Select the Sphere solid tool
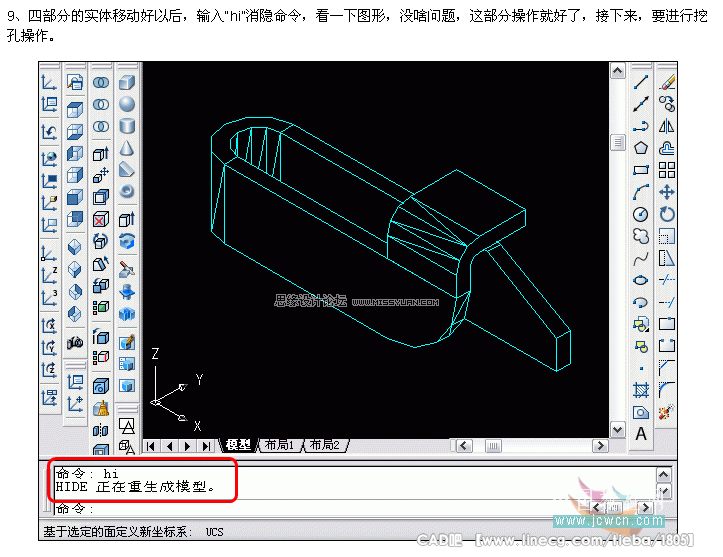723x557 pixels. tap(127, 104)
